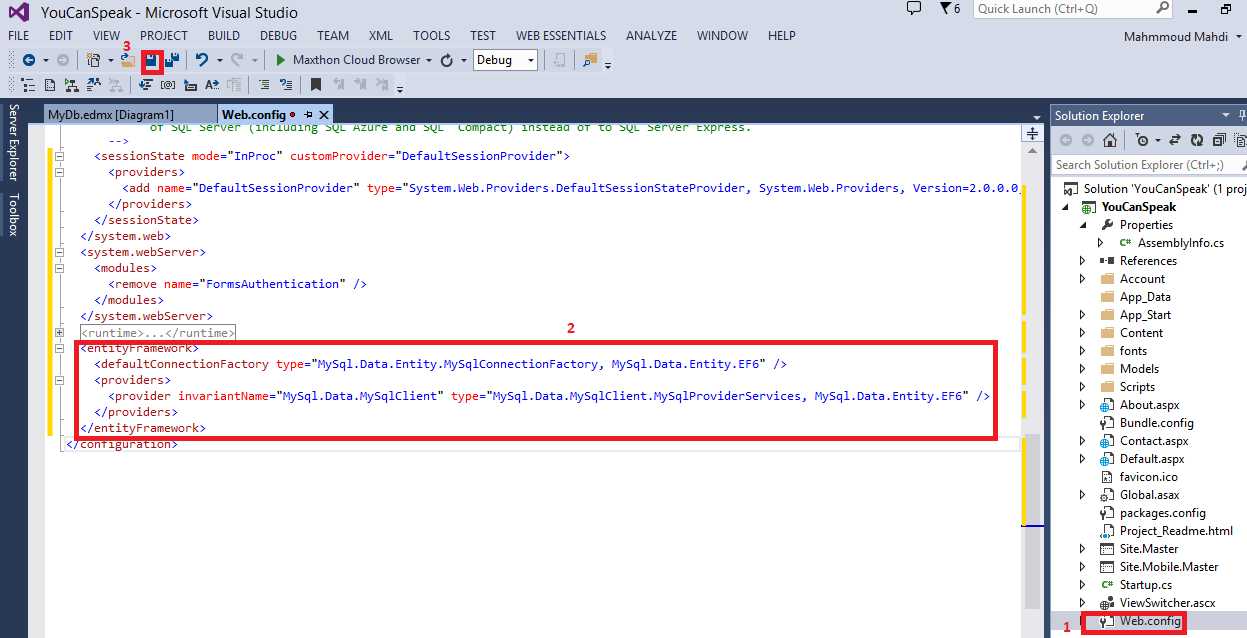Click the Comment out selected lines icon
The height and width of the screenshot is (638, 1247).
(x=263, y=85)
